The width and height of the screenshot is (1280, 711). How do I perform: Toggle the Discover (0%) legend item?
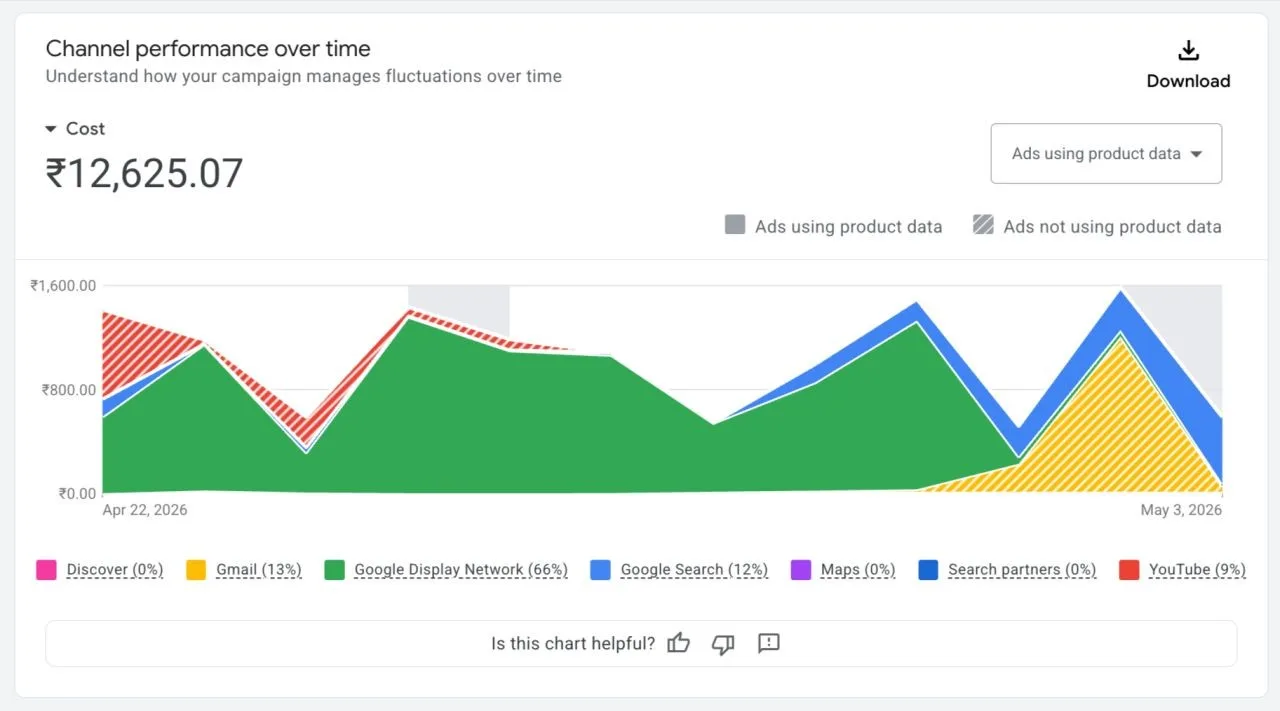point(100,570)
